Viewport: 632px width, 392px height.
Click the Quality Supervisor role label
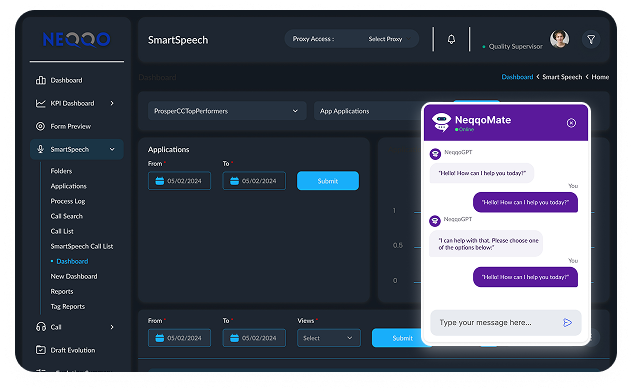516,46
